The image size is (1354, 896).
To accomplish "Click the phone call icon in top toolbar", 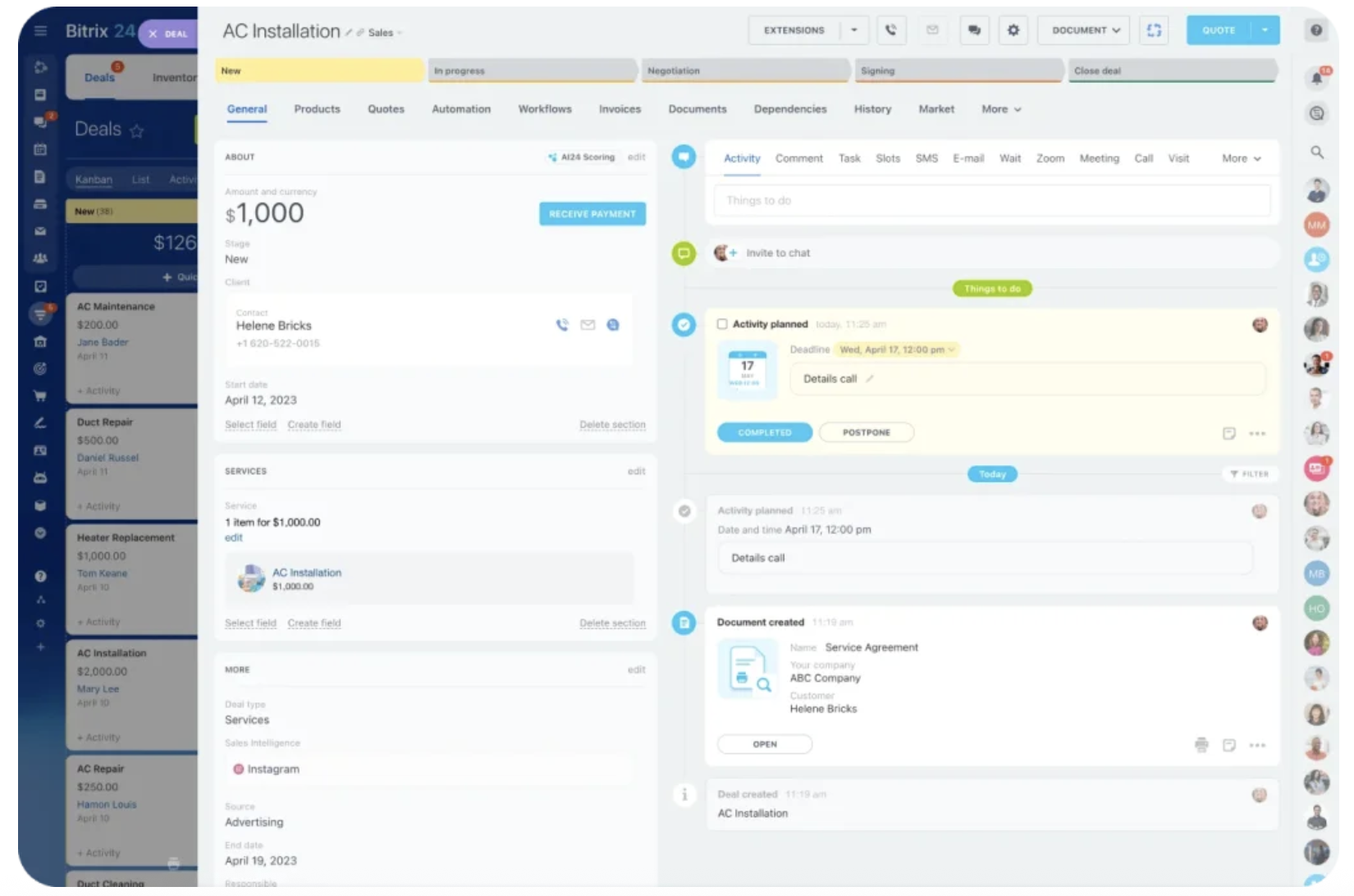I will click(x=890, y=30).
